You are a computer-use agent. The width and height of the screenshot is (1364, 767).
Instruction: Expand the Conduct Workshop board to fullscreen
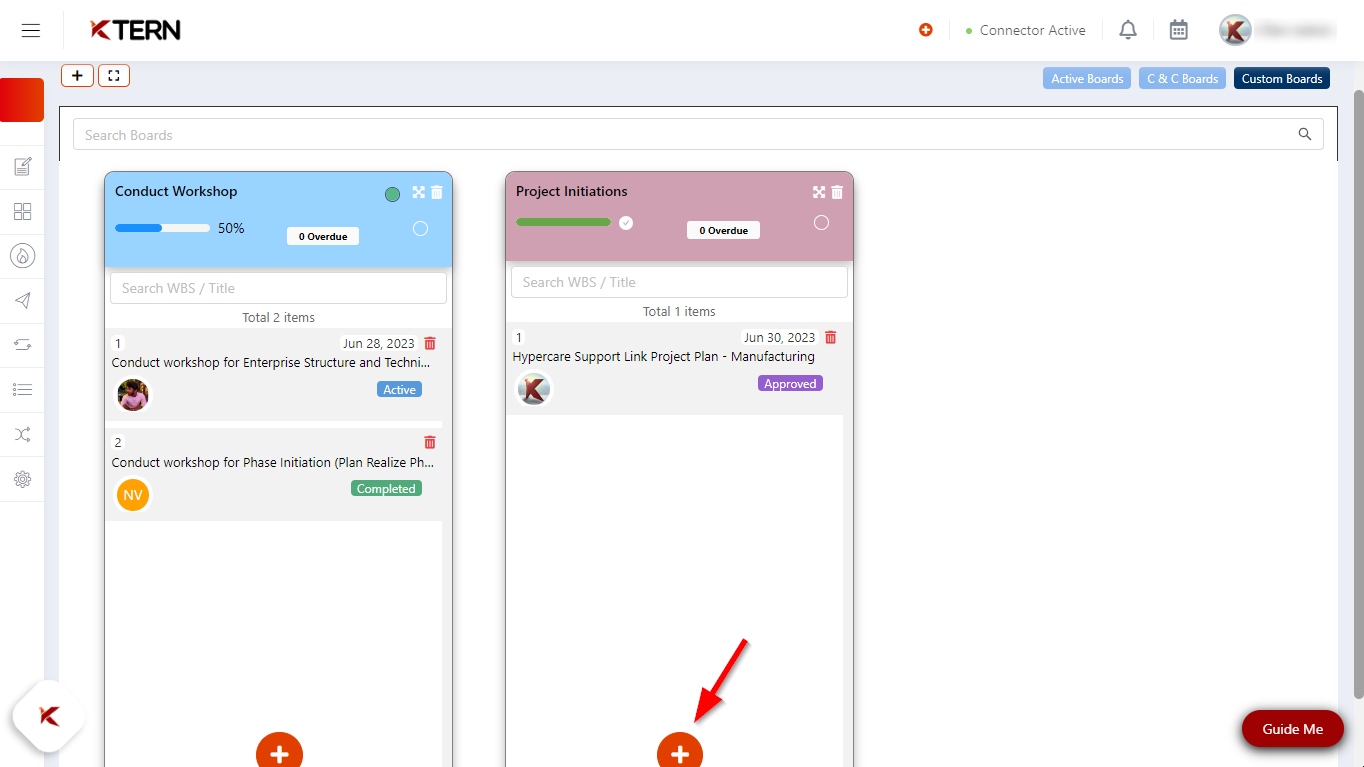pyautogui.click(x=418, y=192)
